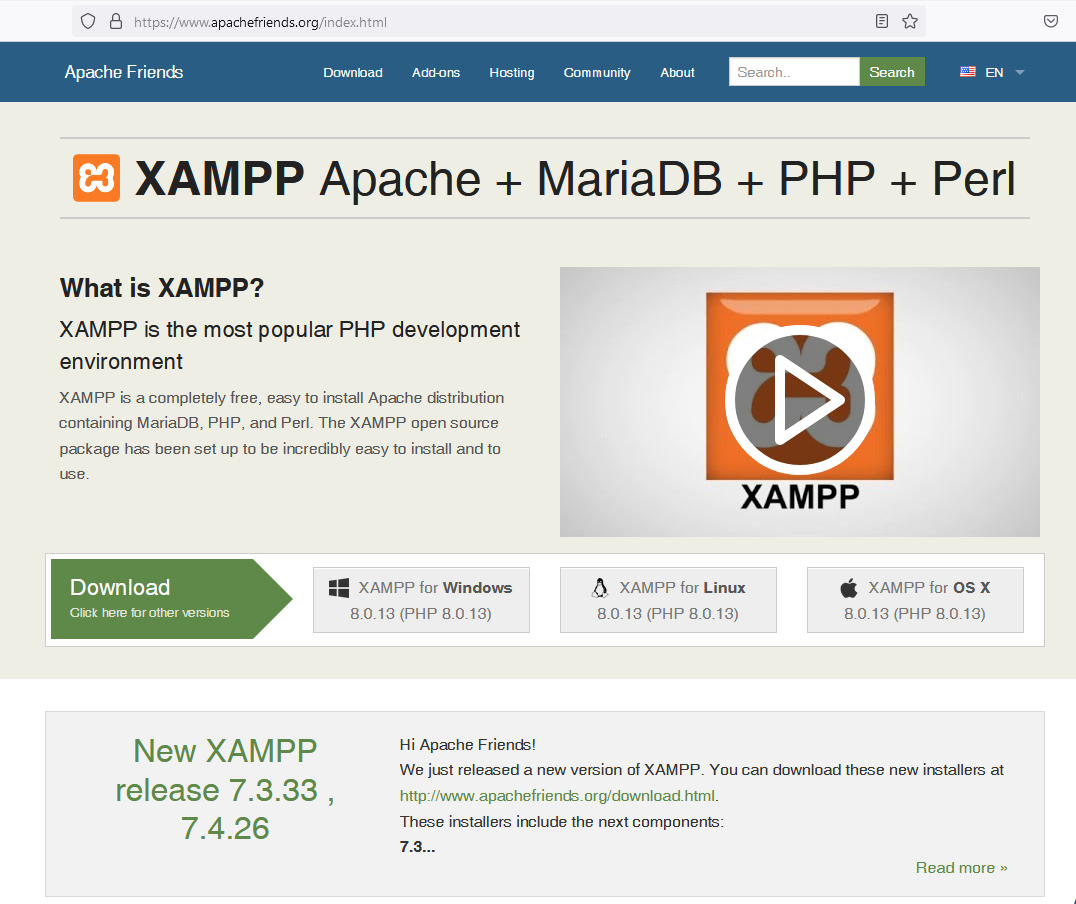Open the Add-ons menu item

click(x=436, y=72)
